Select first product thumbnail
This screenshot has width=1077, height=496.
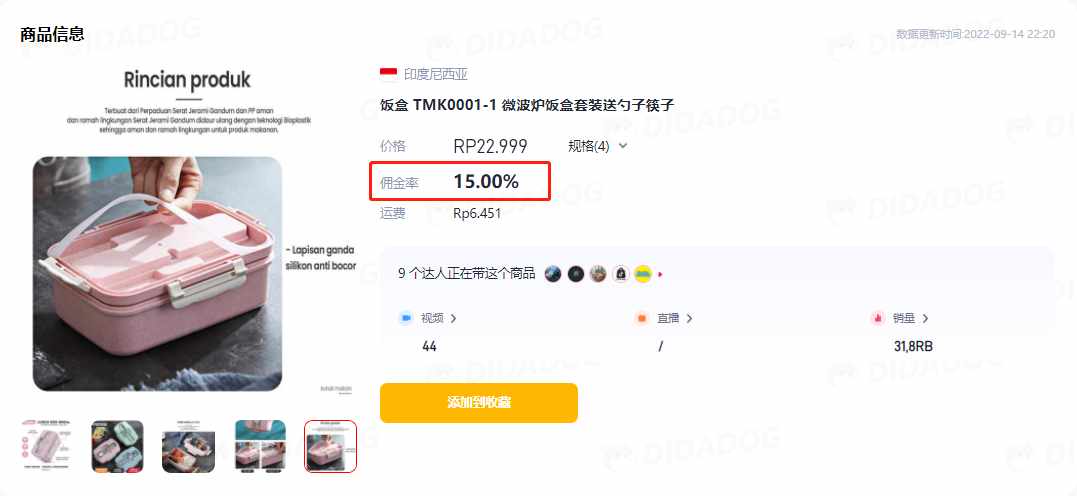[47, 447]
